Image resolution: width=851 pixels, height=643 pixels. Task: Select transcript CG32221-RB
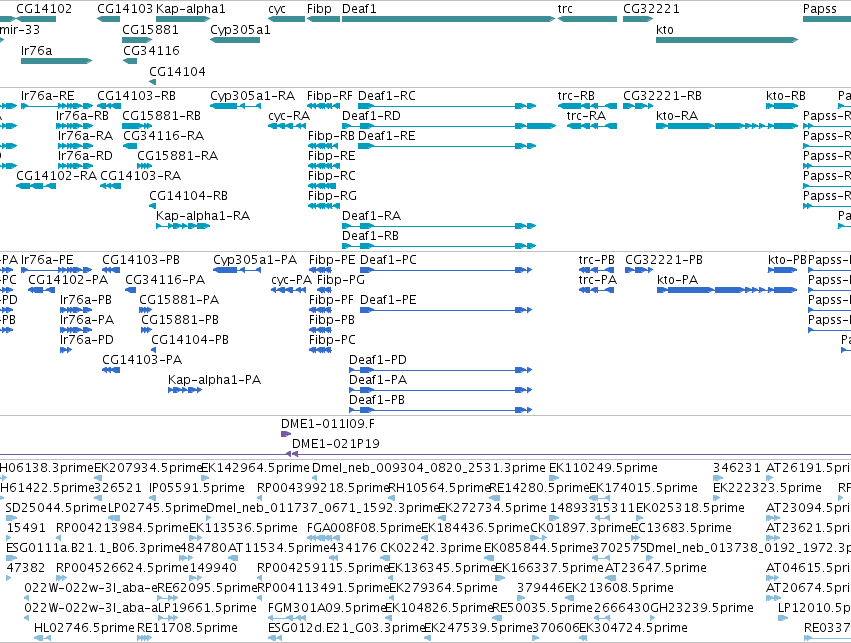point(662,96)
